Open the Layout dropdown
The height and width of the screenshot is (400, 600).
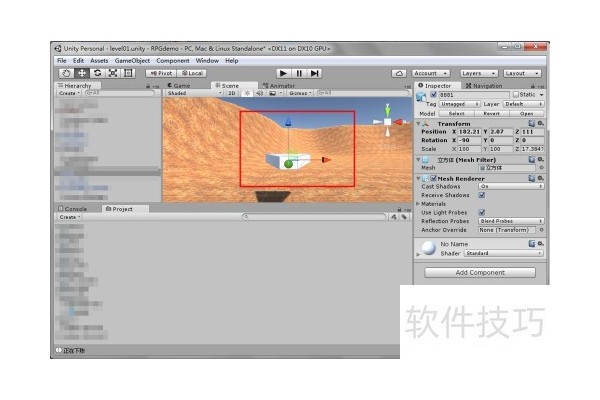point(521,73)
